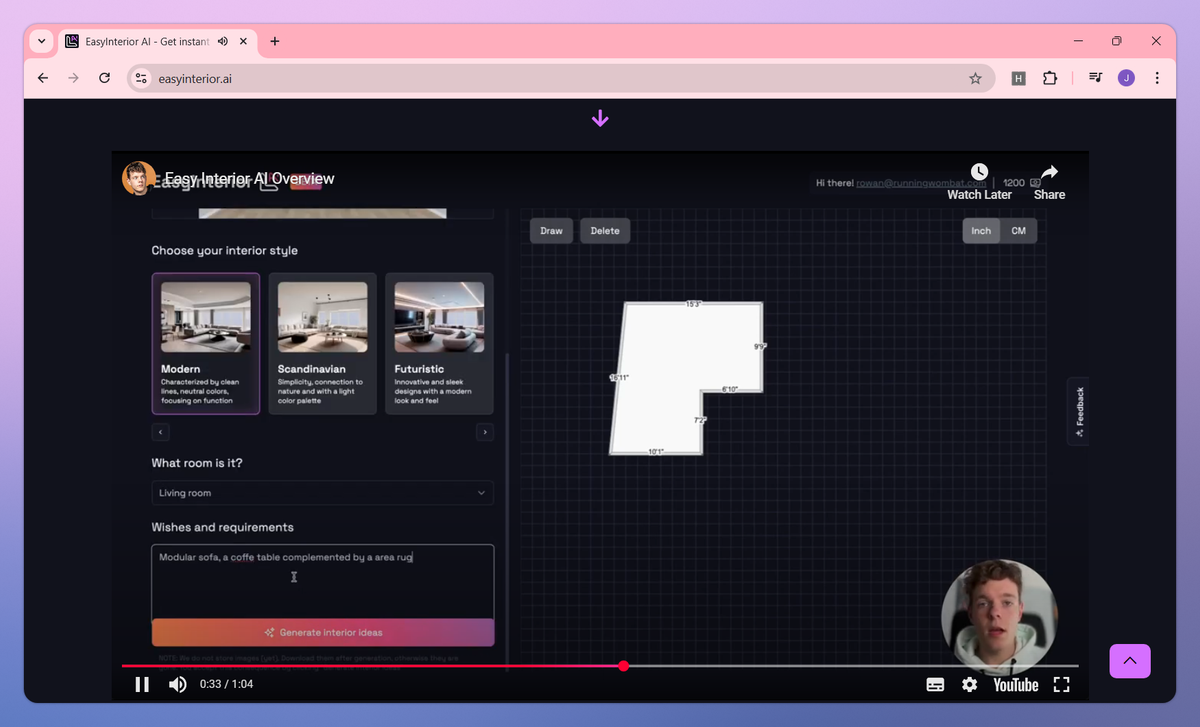
Task: Minimize the browser window
Action: (x=1078, y=41)
